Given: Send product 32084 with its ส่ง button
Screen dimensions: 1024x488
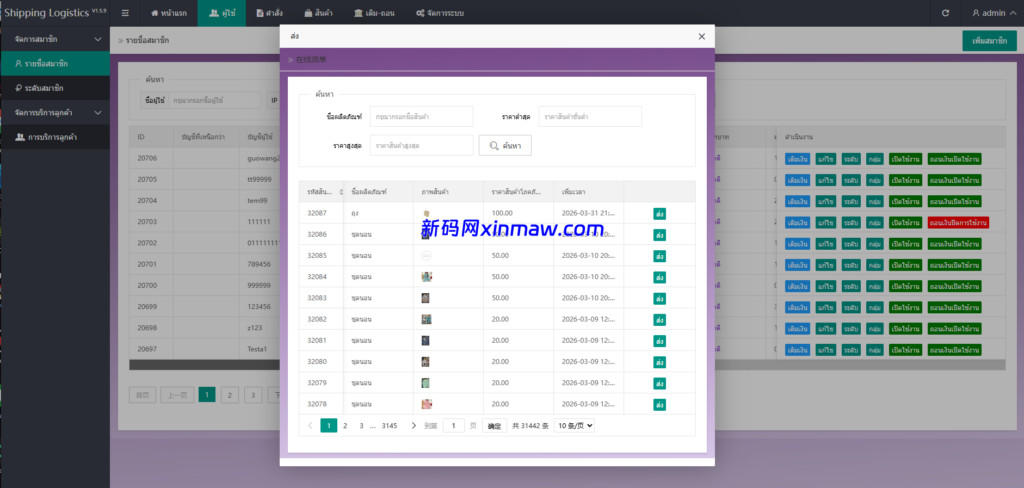Looking at the screenshot, I should (x=660, y=277).
